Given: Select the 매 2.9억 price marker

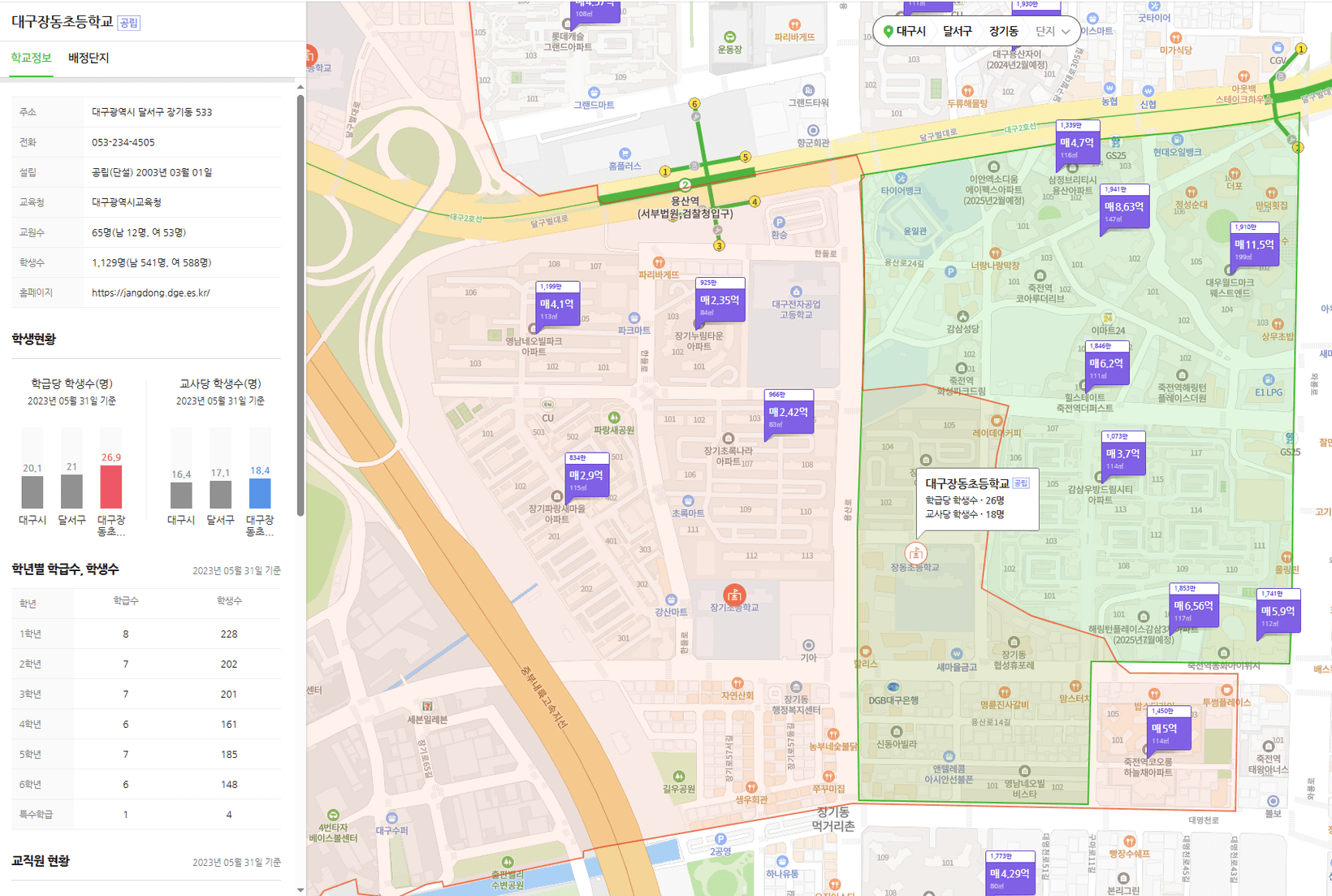Looking at the screenshot, I should click(x=586, y=476).
